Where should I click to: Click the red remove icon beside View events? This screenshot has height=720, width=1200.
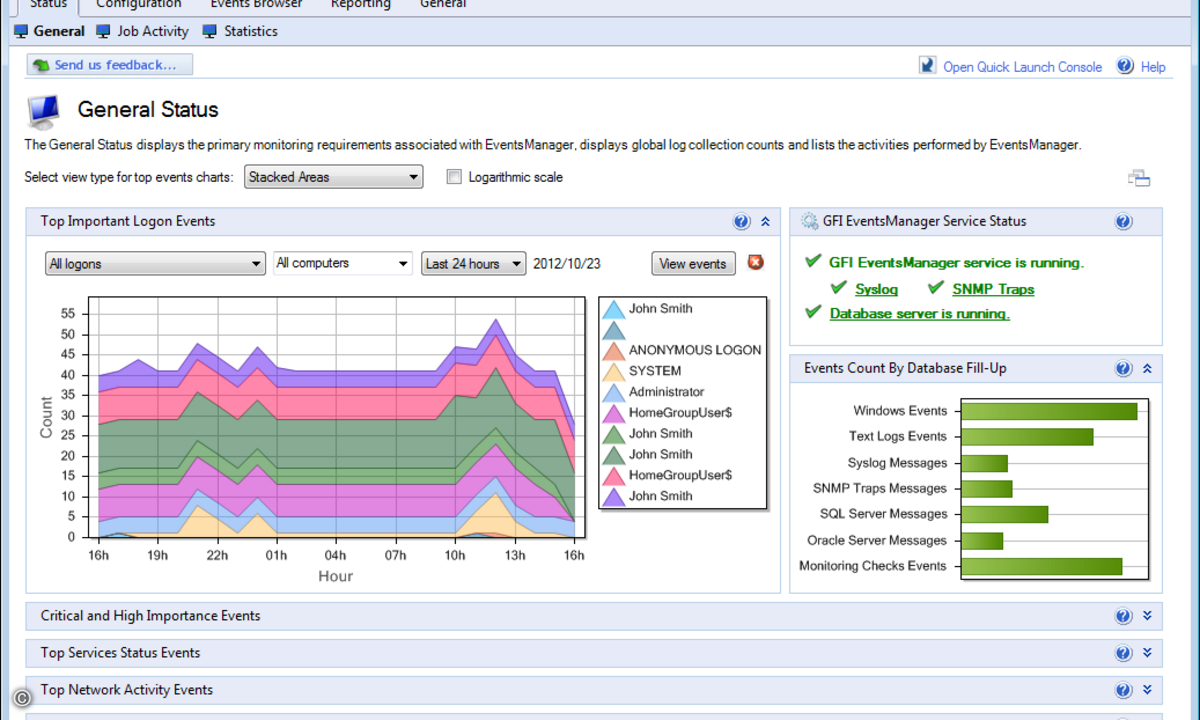pos(756,262)
